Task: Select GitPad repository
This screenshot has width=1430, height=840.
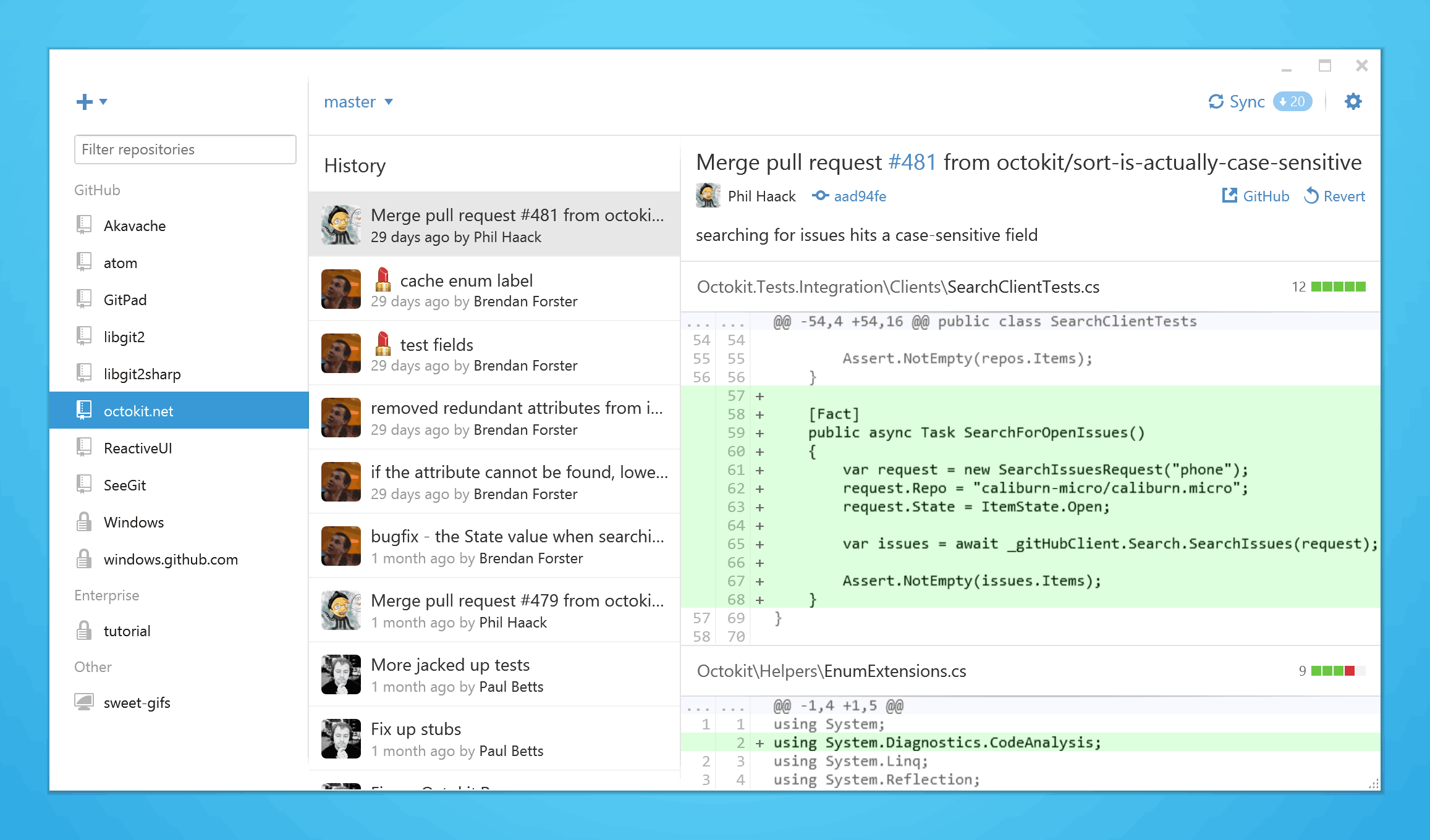Action: [179, 300]
